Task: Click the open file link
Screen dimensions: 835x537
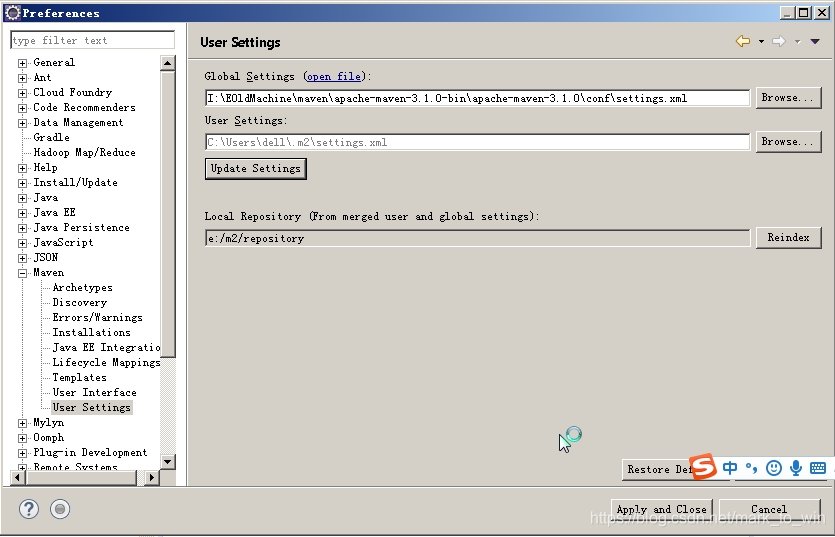Action: (x=334, y=77)
